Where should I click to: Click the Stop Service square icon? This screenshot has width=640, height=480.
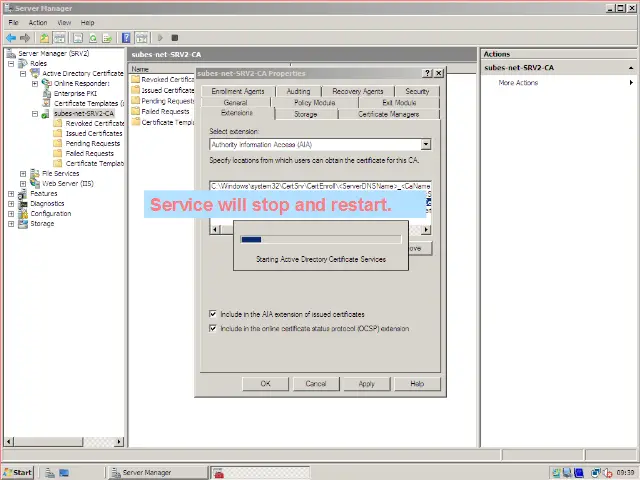[174, 38]
